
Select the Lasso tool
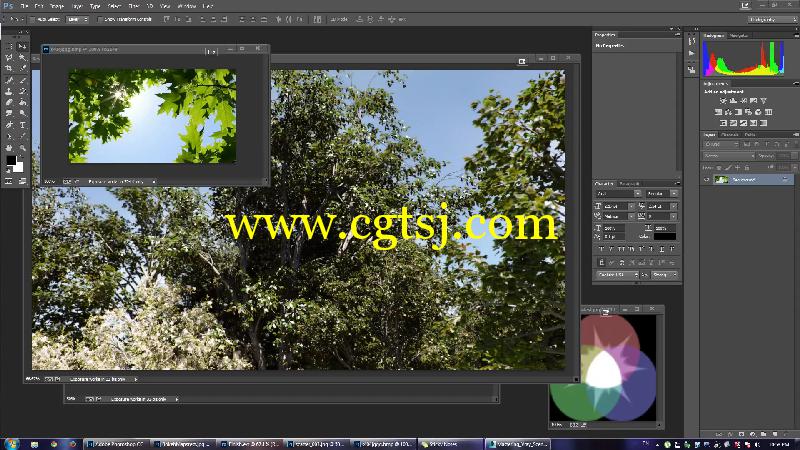click(9, 57)
